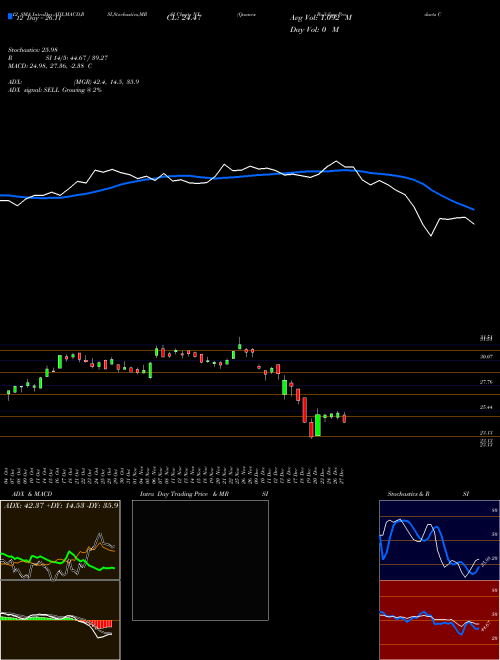
Task: Click the tall green candle after the low
Action: 318,425
